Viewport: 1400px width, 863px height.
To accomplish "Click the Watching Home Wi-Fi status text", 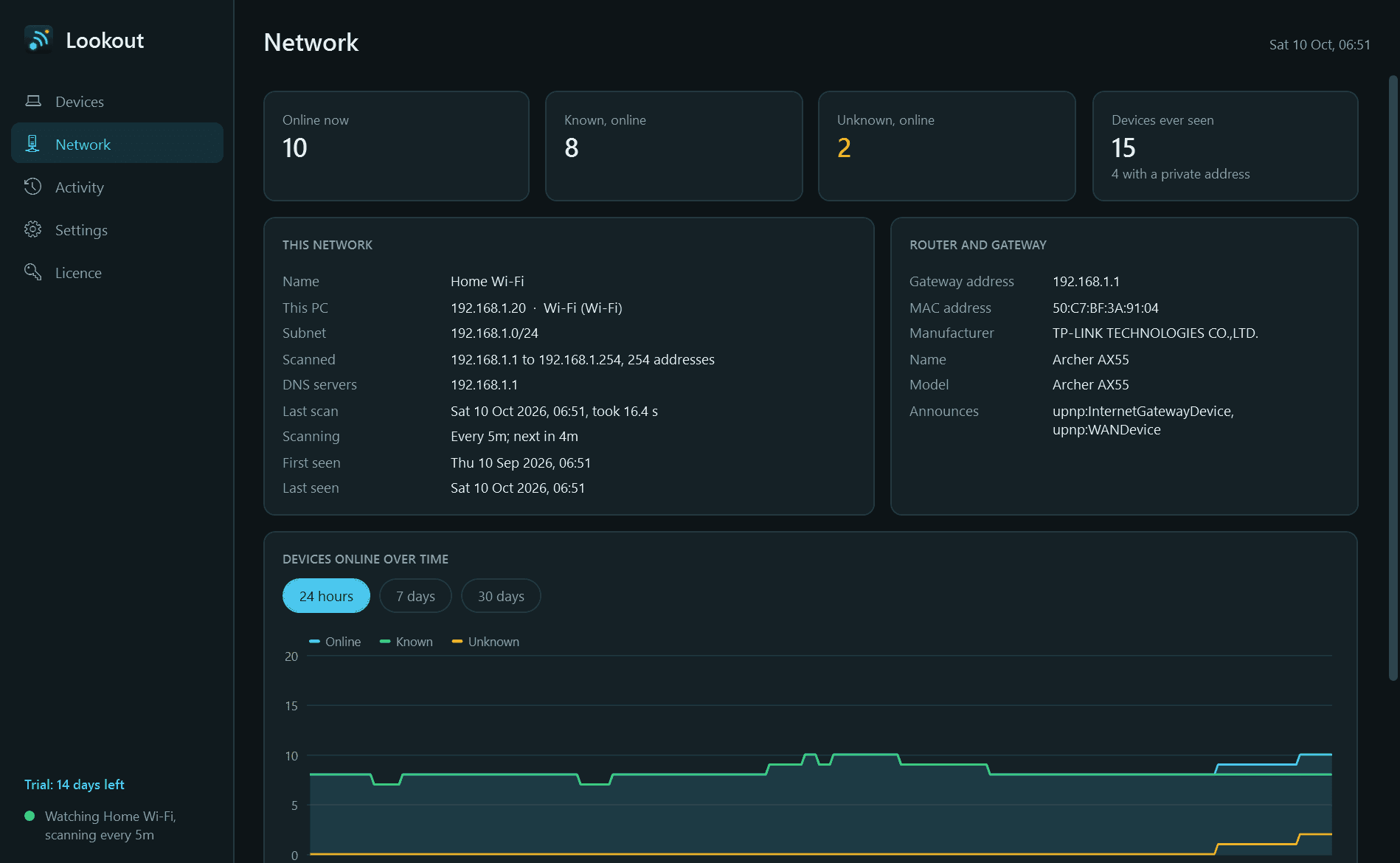I will pyautogui.click(x=111, y=825).
